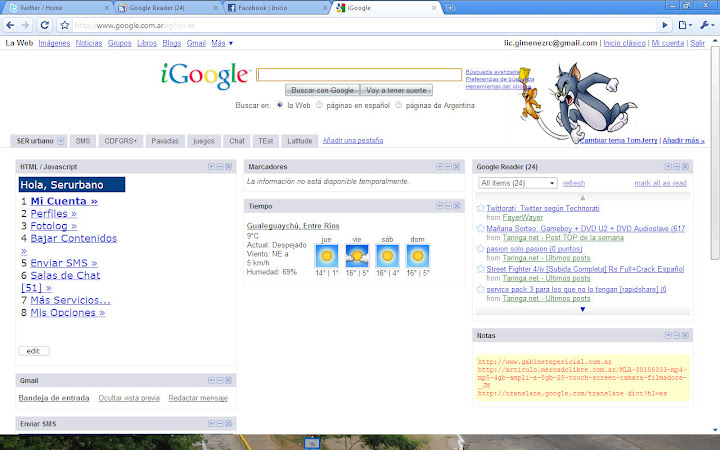The width and height of the screenshot is (720, 450).
Task: Open Gmail gadget dropdown menu
Action: [211, 381]
